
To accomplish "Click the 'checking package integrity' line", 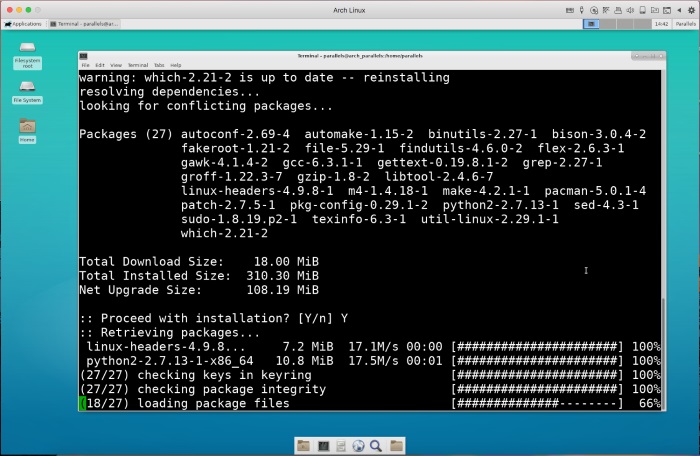I will click(370, 389).
